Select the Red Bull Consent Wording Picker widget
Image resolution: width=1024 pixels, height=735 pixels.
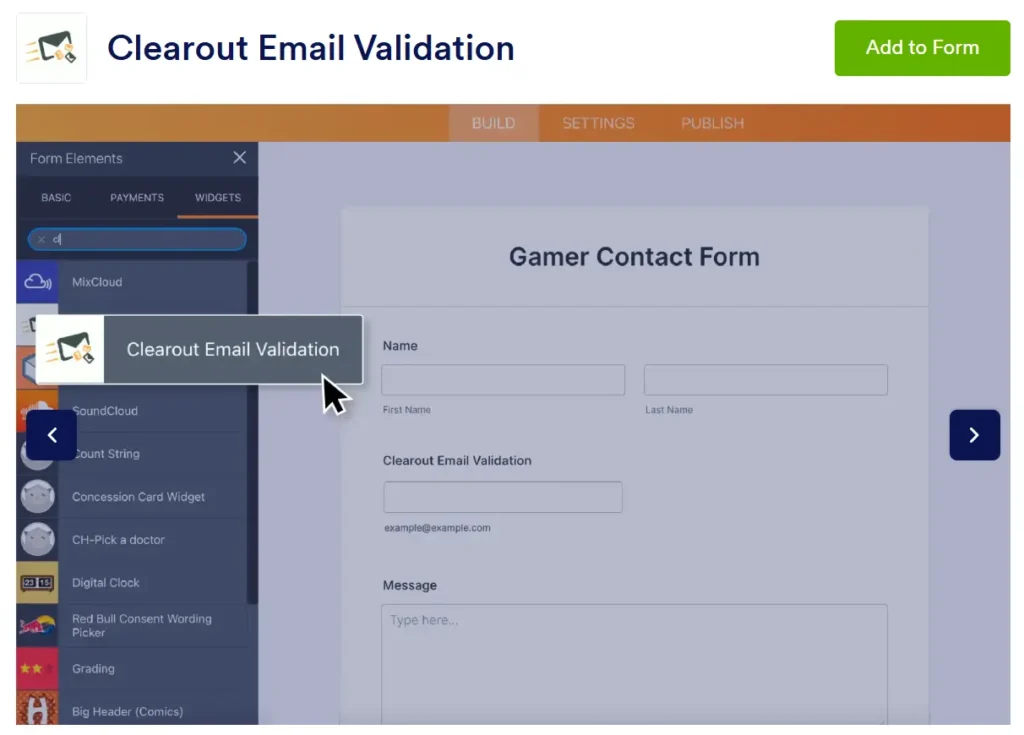142,625
